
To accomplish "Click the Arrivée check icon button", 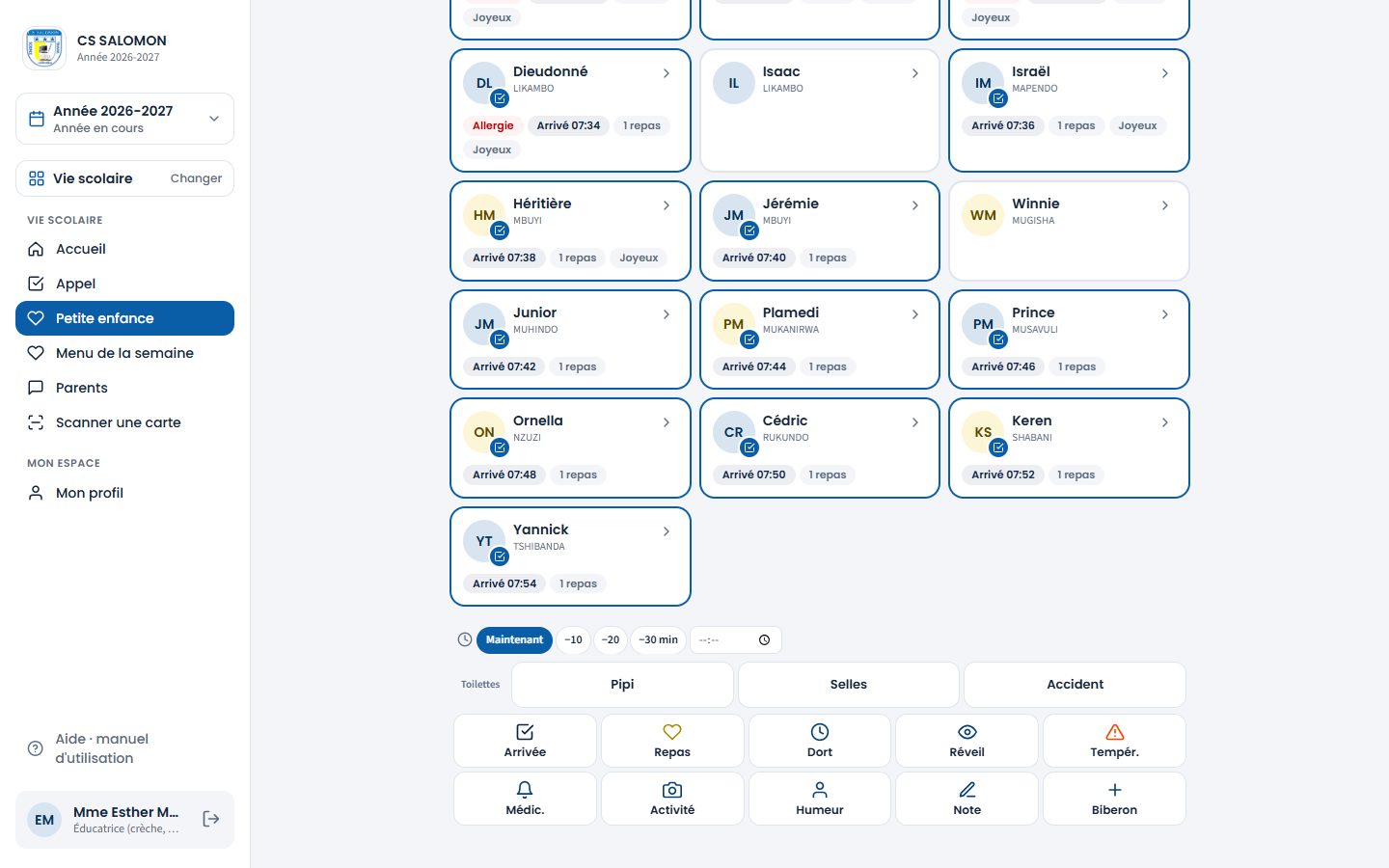I will [525, 741].
